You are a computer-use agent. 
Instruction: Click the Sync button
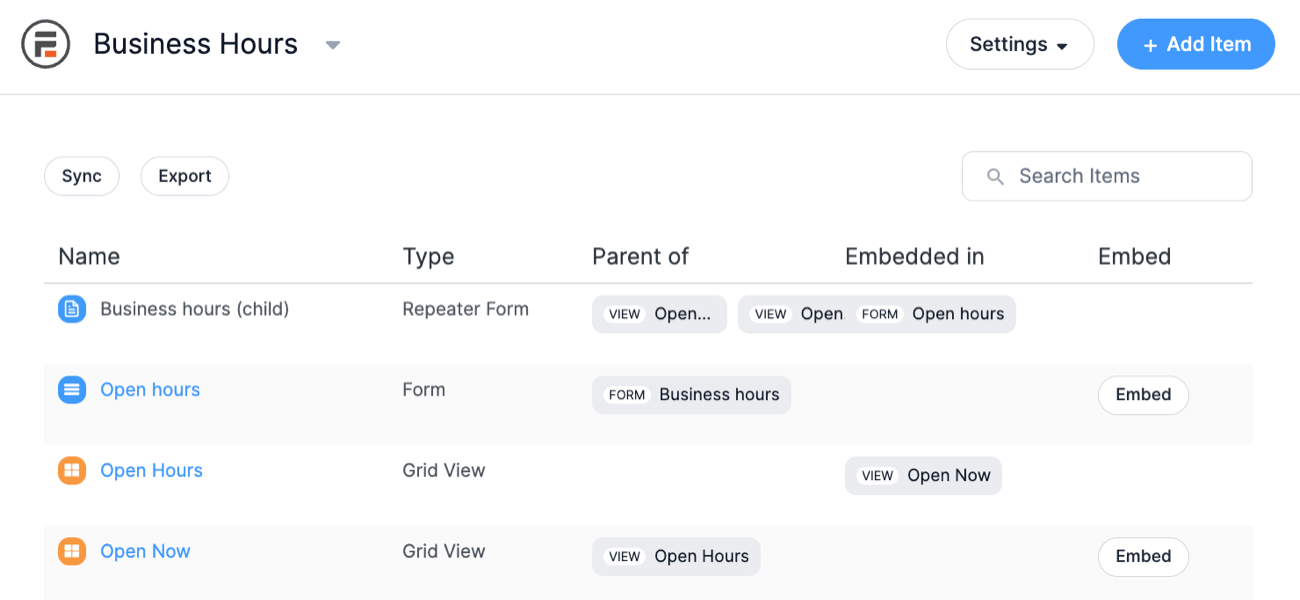click(82, 176)
